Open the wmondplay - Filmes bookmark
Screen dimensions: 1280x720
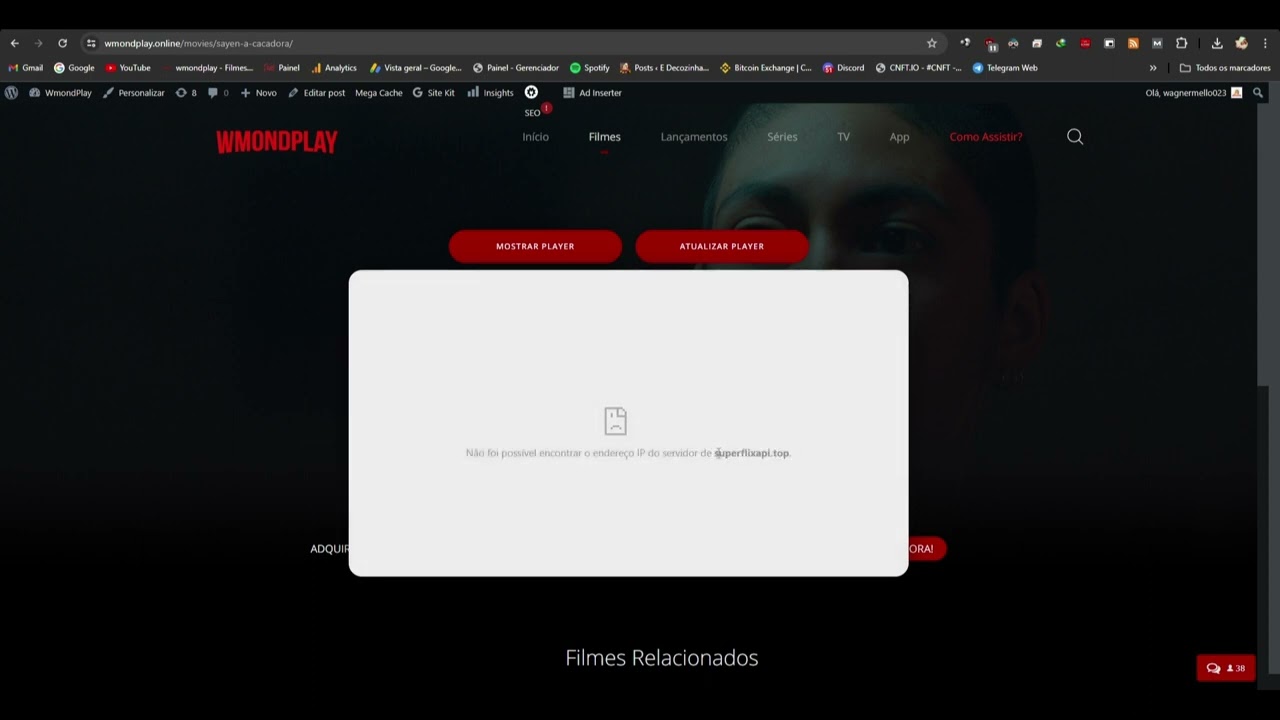coord(207,68)
